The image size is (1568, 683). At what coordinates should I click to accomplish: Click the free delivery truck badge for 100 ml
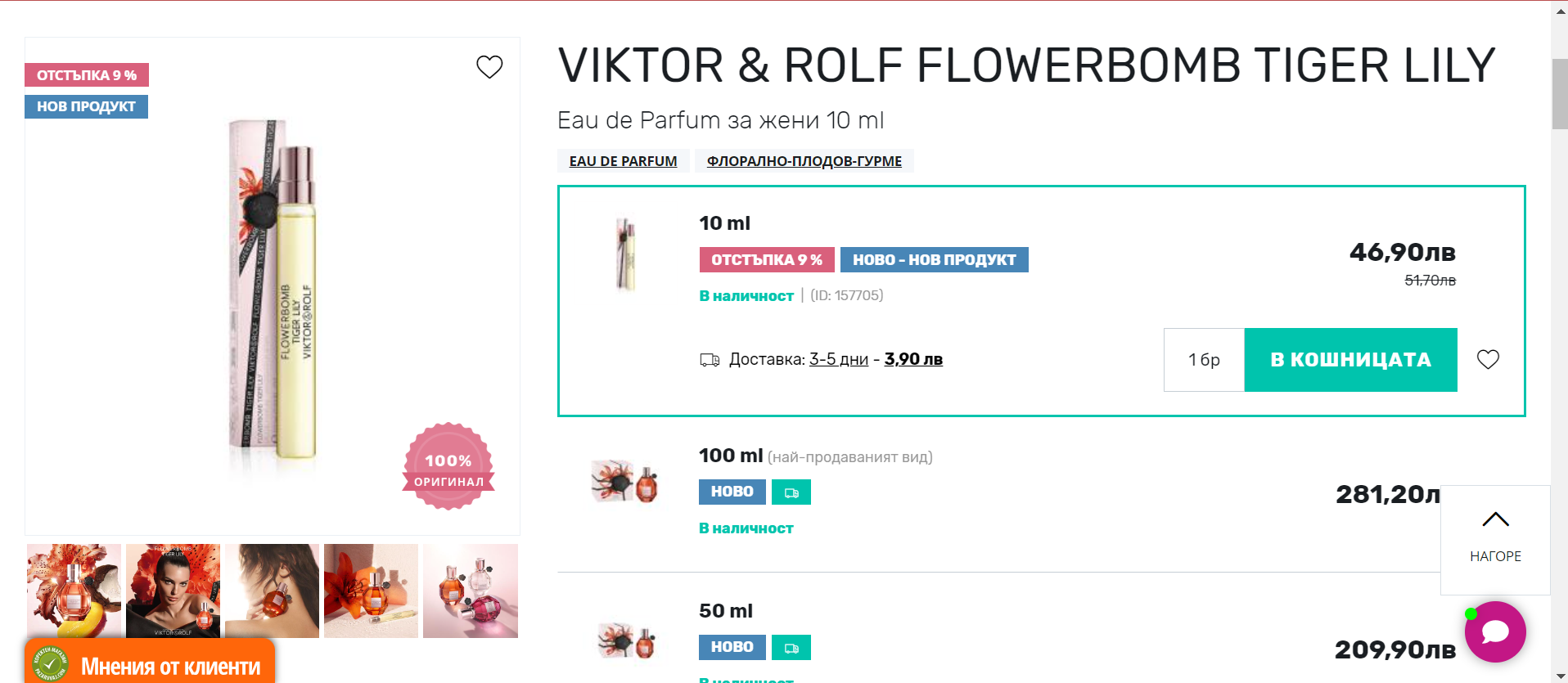pyautogui.click(x=791, y=492)
